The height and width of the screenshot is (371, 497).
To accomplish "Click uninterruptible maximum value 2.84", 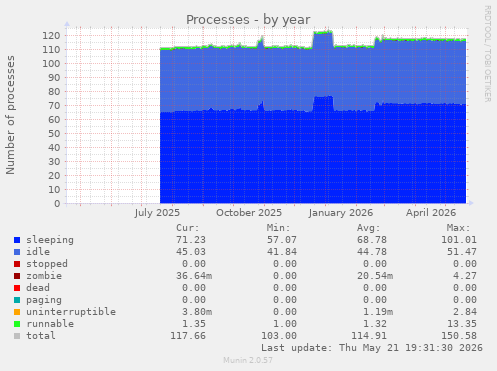I will point(465,312).
